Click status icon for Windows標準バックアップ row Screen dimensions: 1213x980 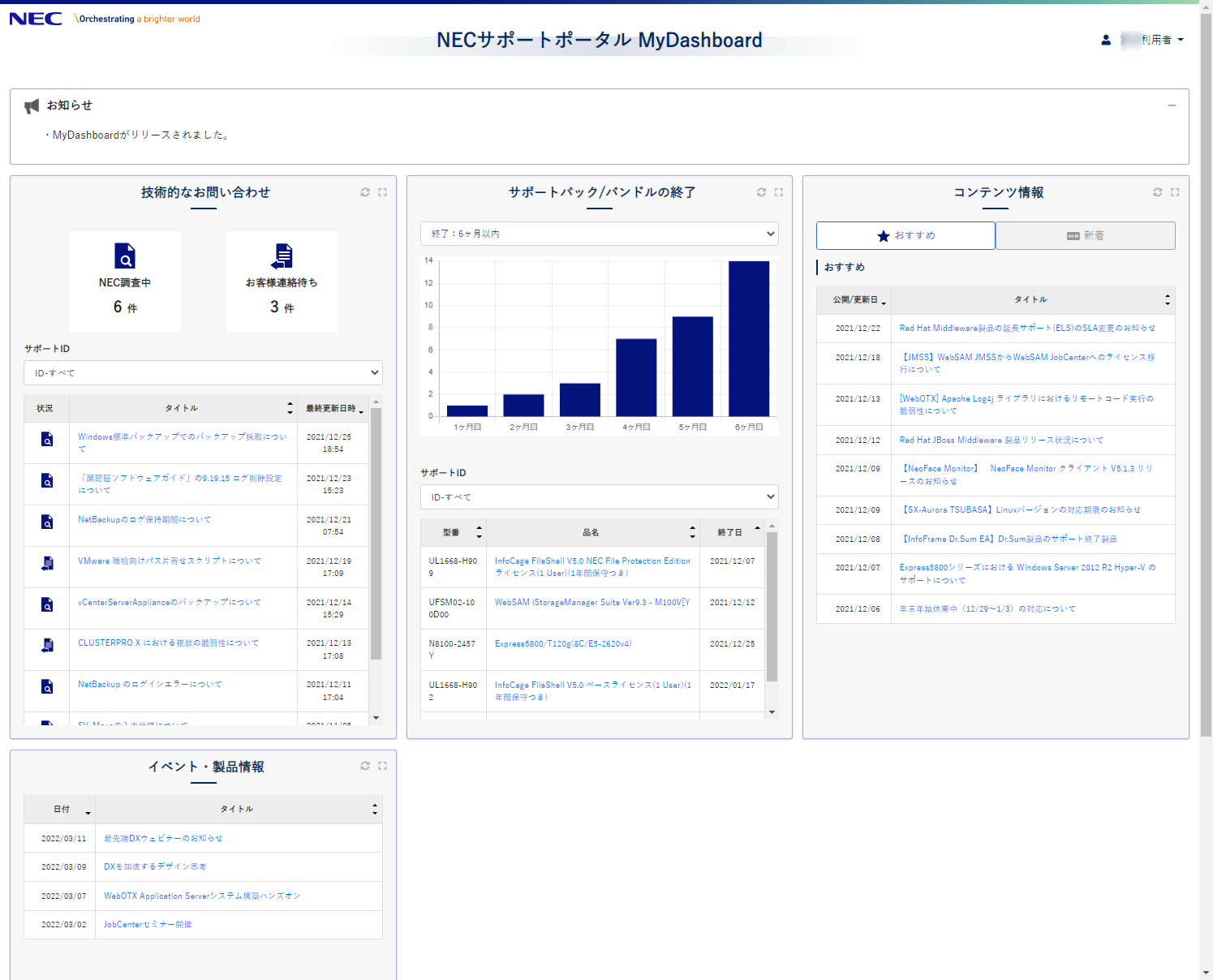(x=47, y=439)
